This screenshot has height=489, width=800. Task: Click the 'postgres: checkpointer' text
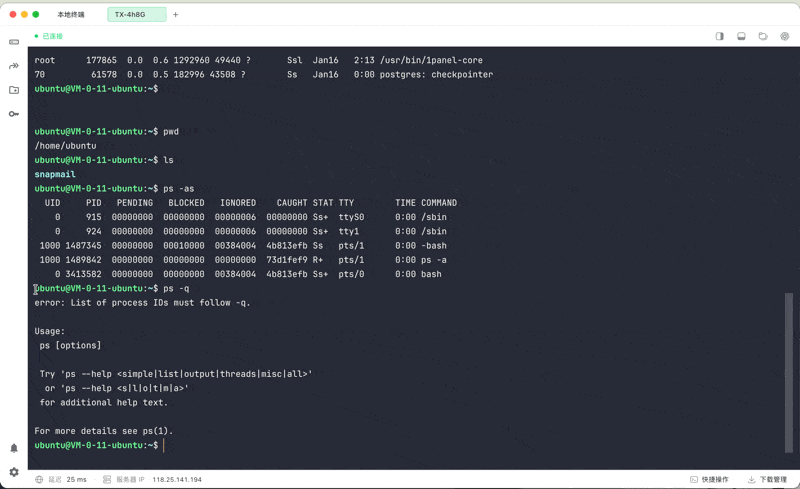pyautogui.click(x=436, y=74)
